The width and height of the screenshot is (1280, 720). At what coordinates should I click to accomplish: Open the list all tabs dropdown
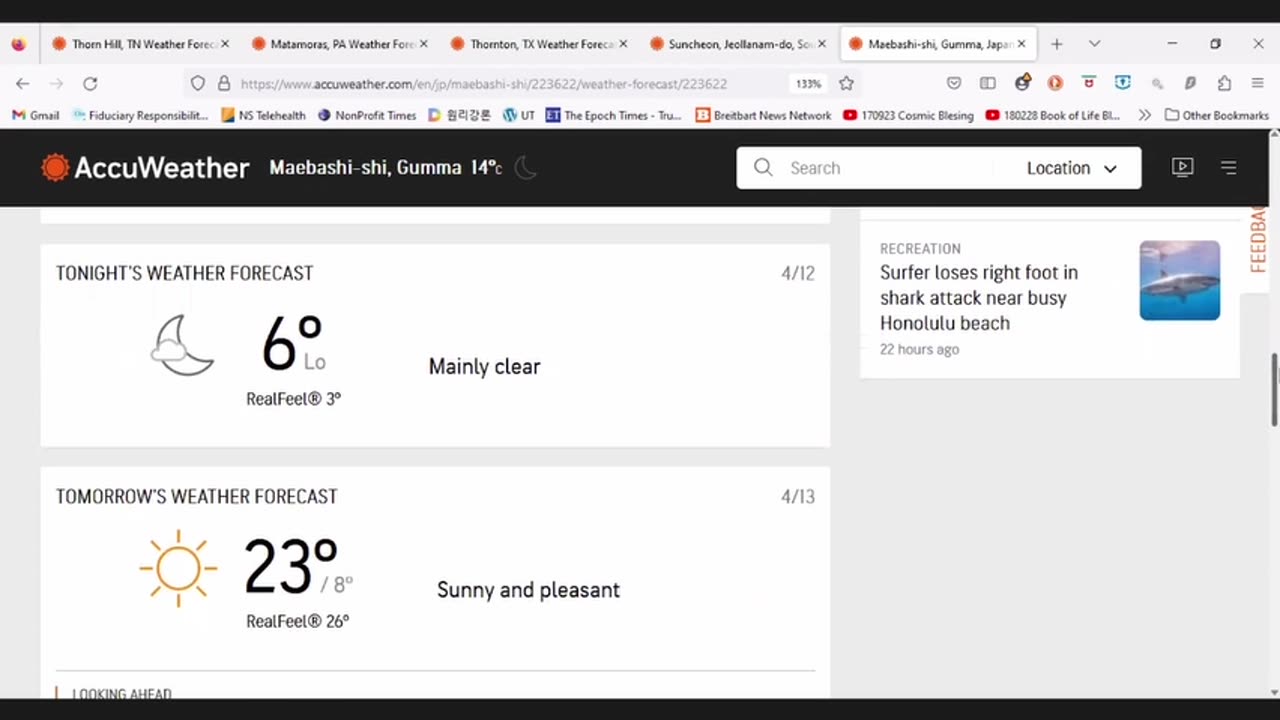(1094, 44)
